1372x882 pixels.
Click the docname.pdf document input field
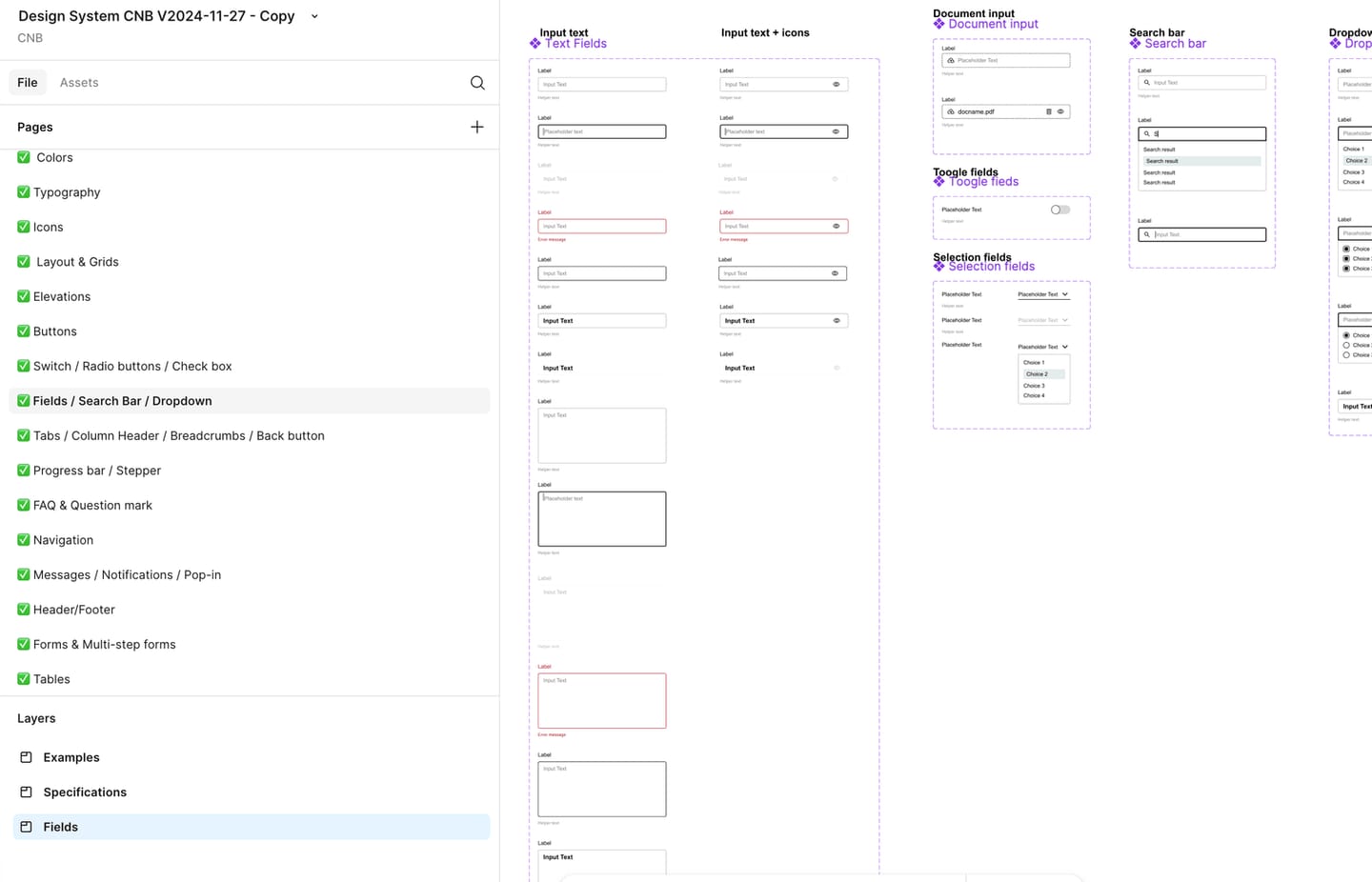click(1006, 111)
